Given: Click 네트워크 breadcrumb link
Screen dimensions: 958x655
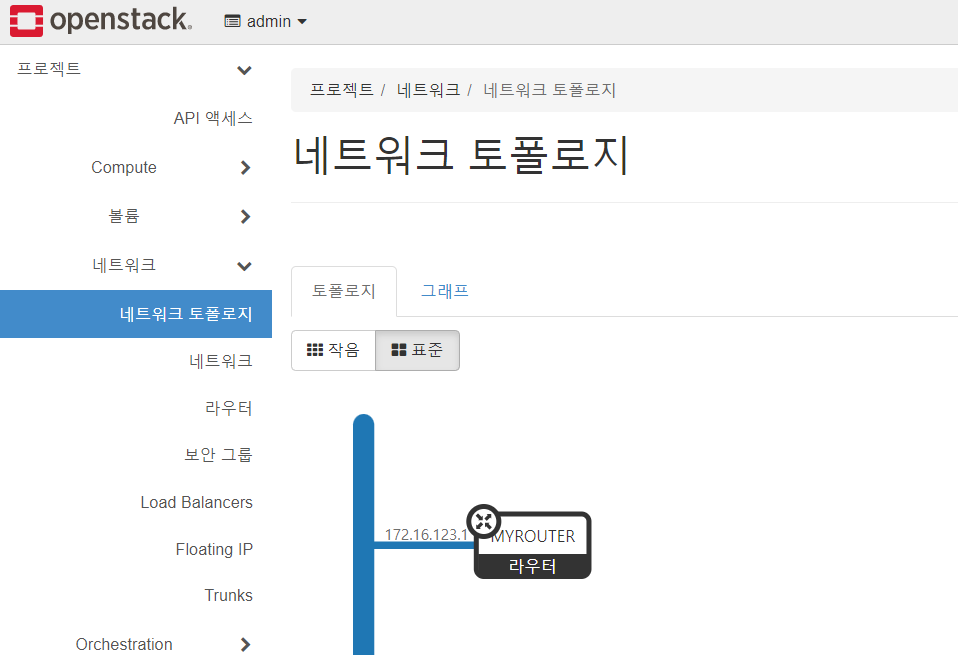Looking at the screenshot, I should coord(428,90).
